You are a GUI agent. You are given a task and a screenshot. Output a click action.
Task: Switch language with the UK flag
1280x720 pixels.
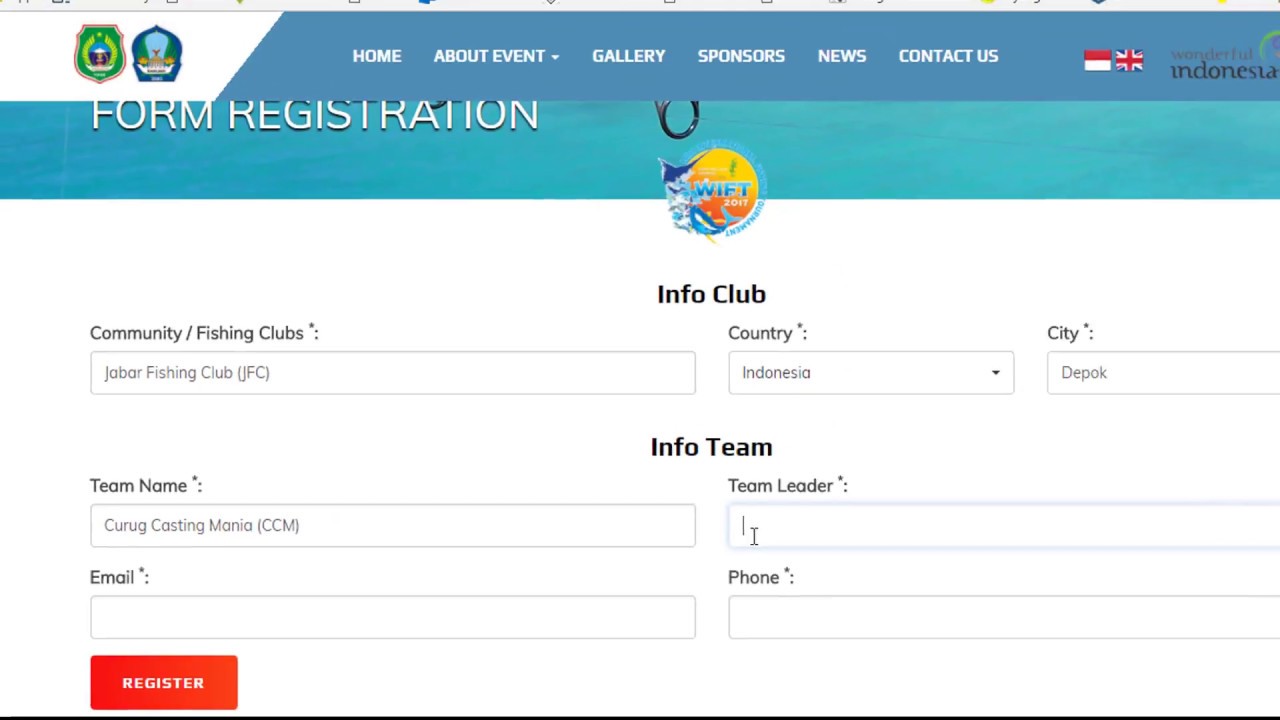click(x=1129, y=60)
